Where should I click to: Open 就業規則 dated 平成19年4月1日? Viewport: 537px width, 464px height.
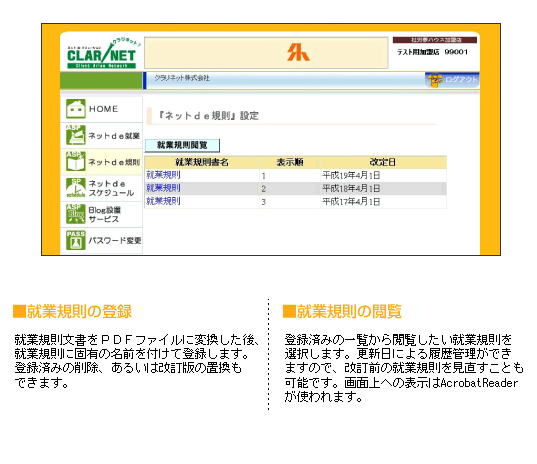coord(163,175)
